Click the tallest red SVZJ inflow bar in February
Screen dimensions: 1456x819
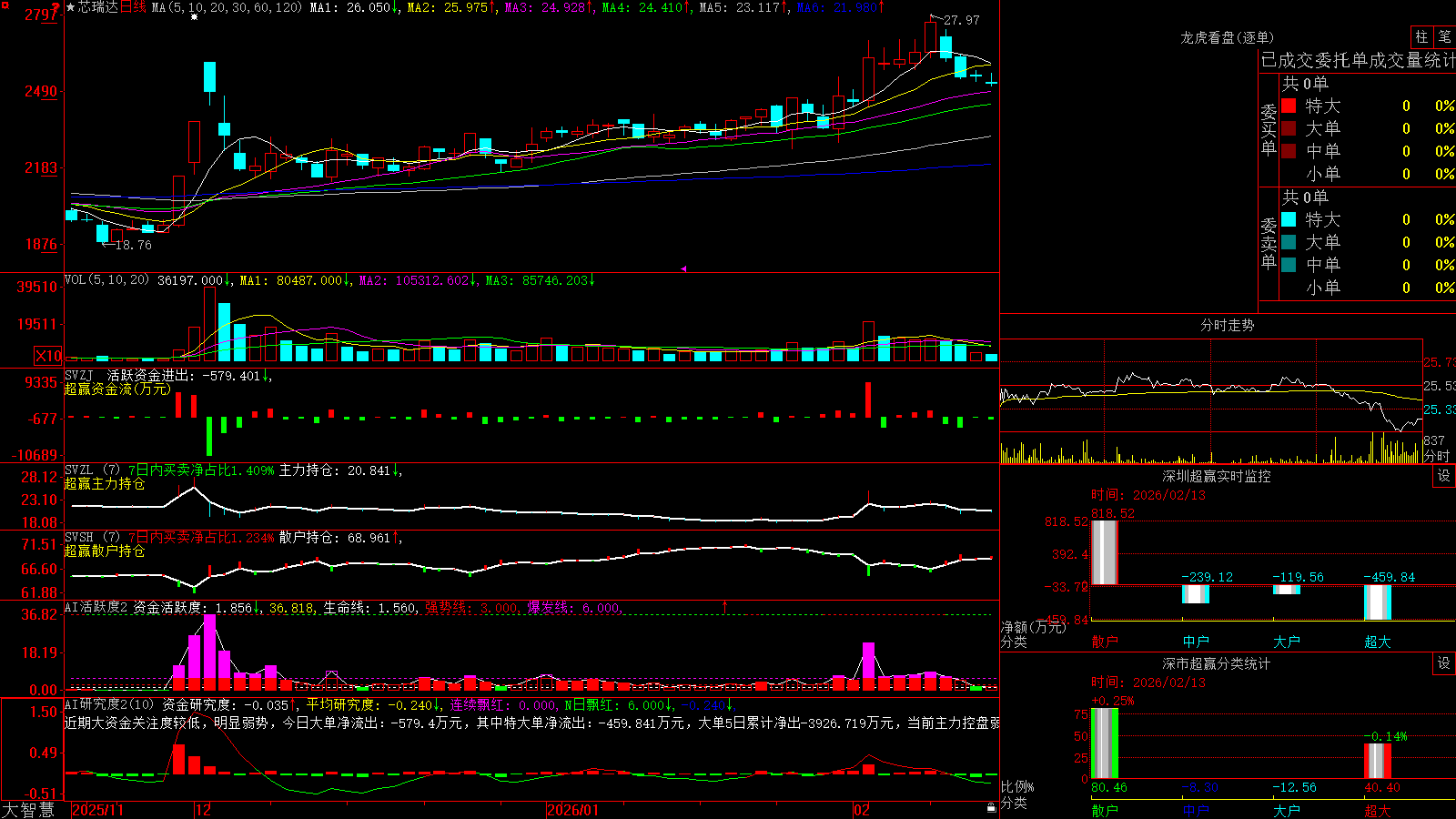[x=868, y=399]
